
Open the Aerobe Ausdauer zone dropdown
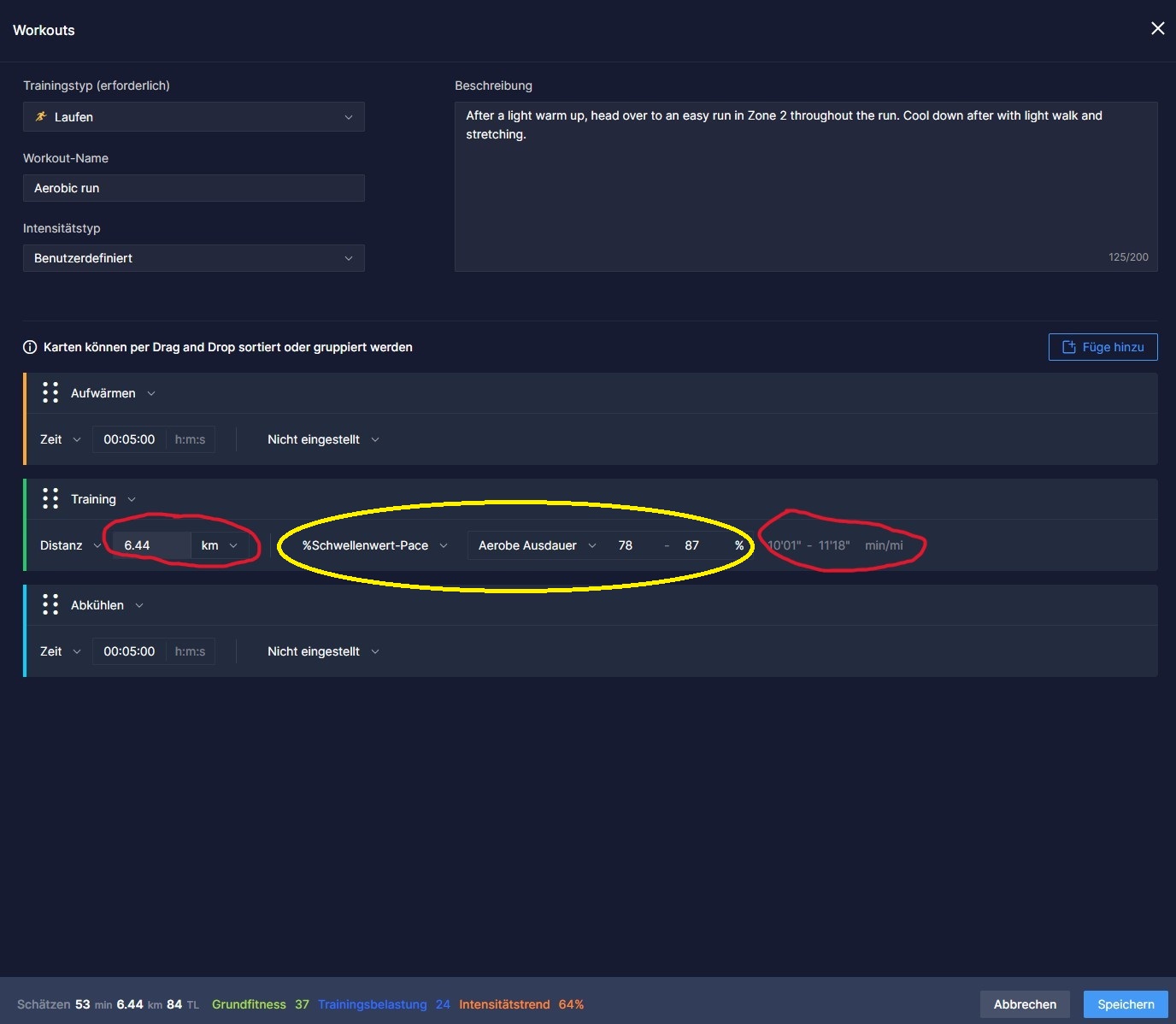pos(537,545)
